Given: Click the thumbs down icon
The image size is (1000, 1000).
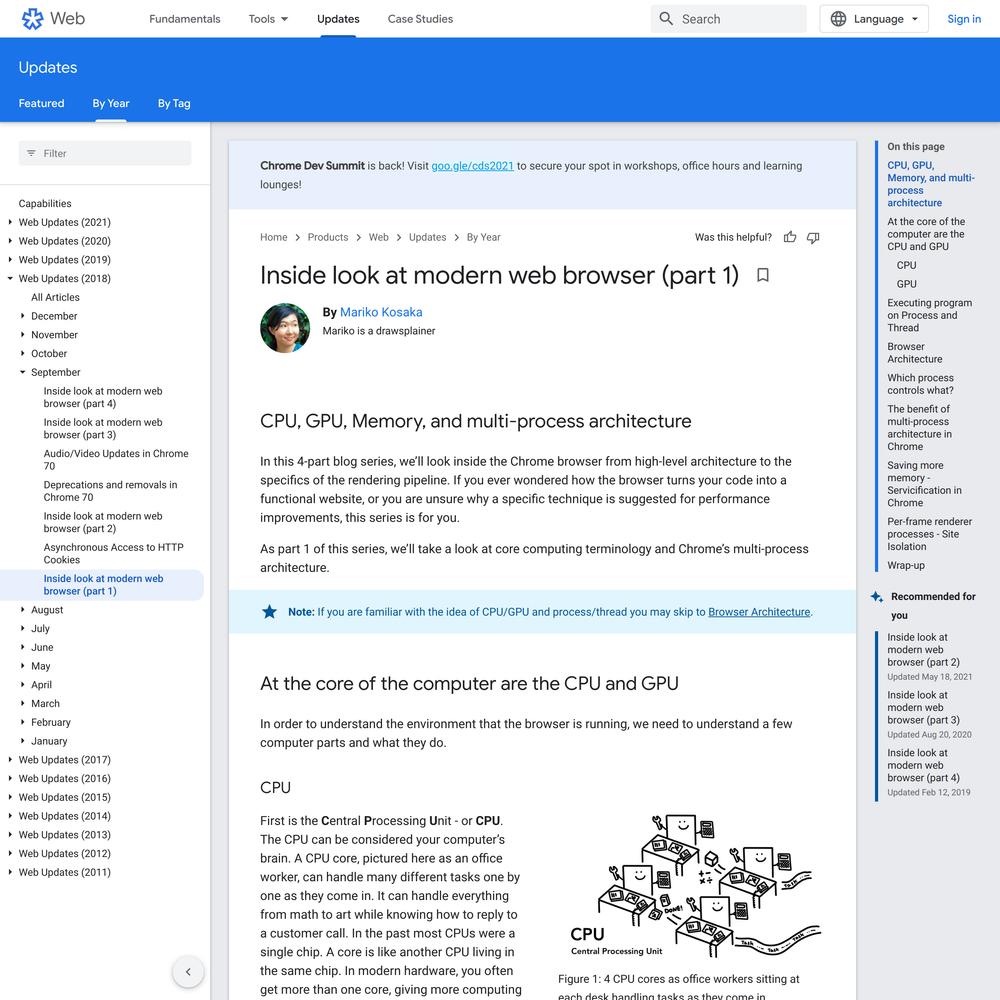Looking at the screenshot, I should tap(813, 237).
